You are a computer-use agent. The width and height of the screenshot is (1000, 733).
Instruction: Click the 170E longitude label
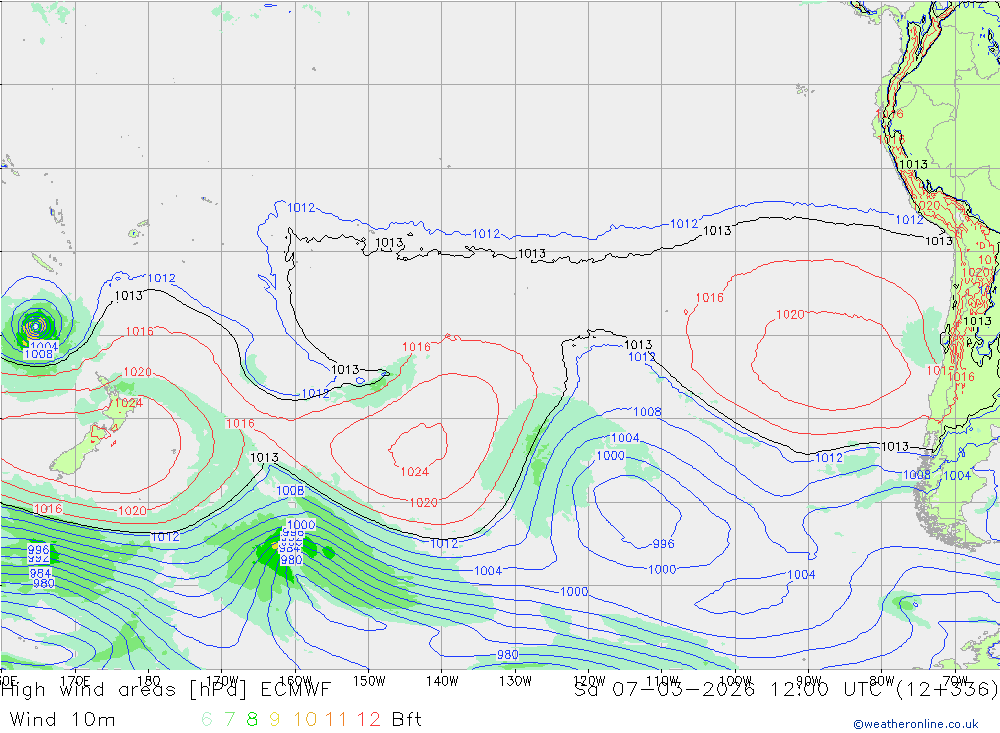tap(75, 681)
